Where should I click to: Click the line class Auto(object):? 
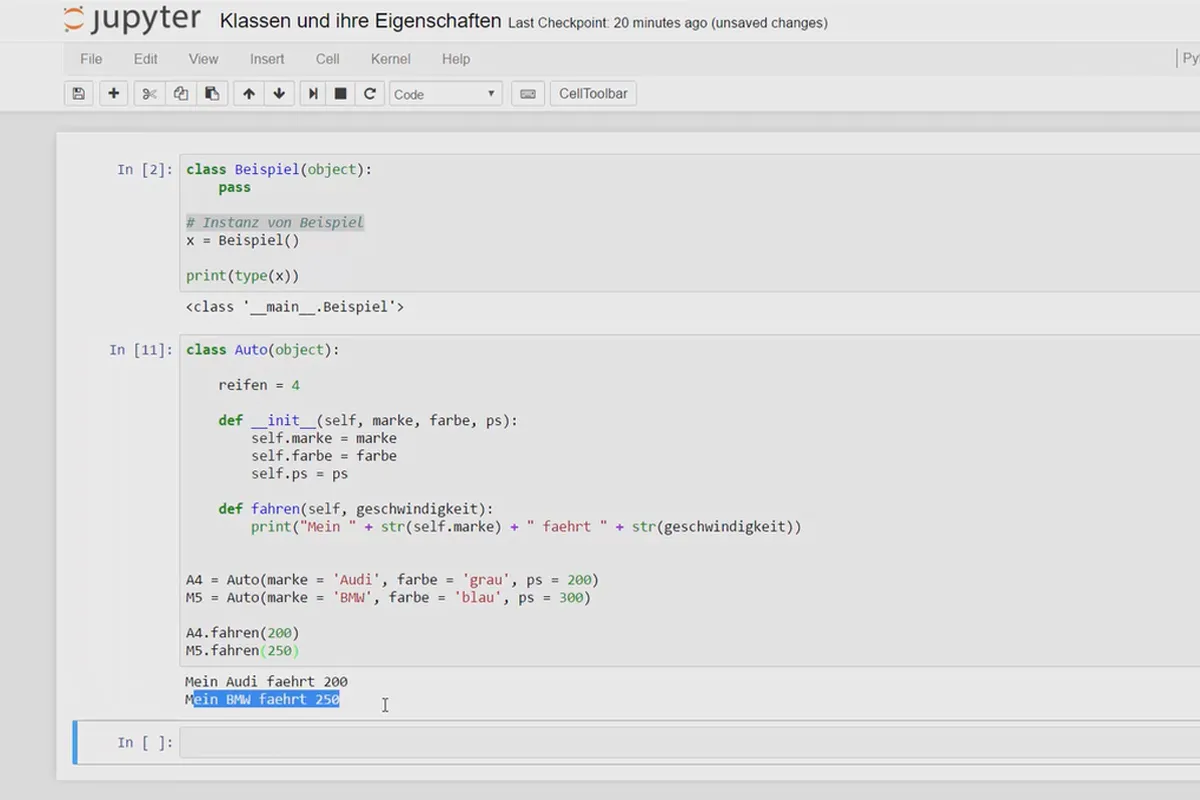263,350
